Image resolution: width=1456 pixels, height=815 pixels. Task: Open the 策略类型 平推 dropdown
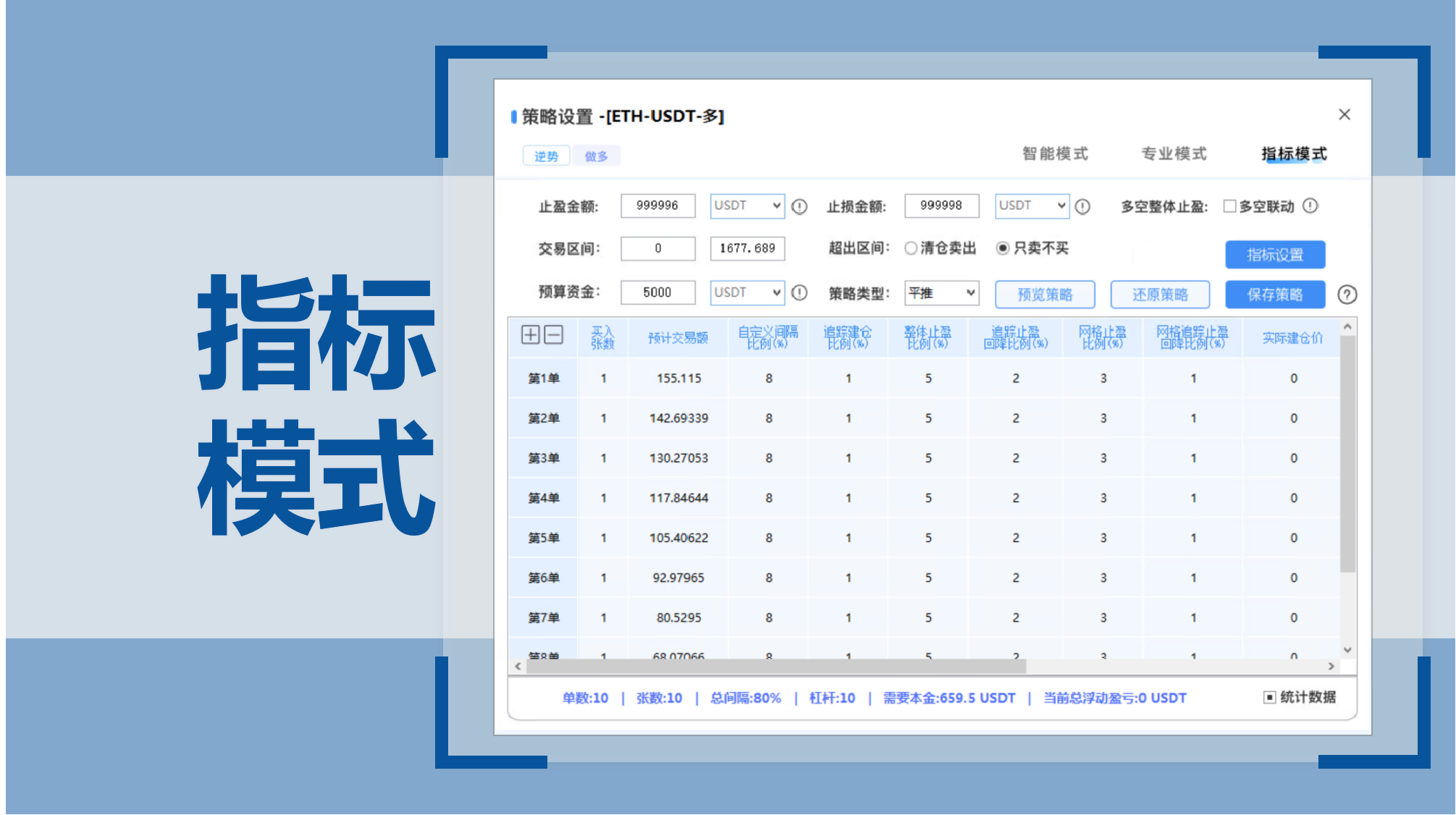pyautogui.click(x=941, y=292)
